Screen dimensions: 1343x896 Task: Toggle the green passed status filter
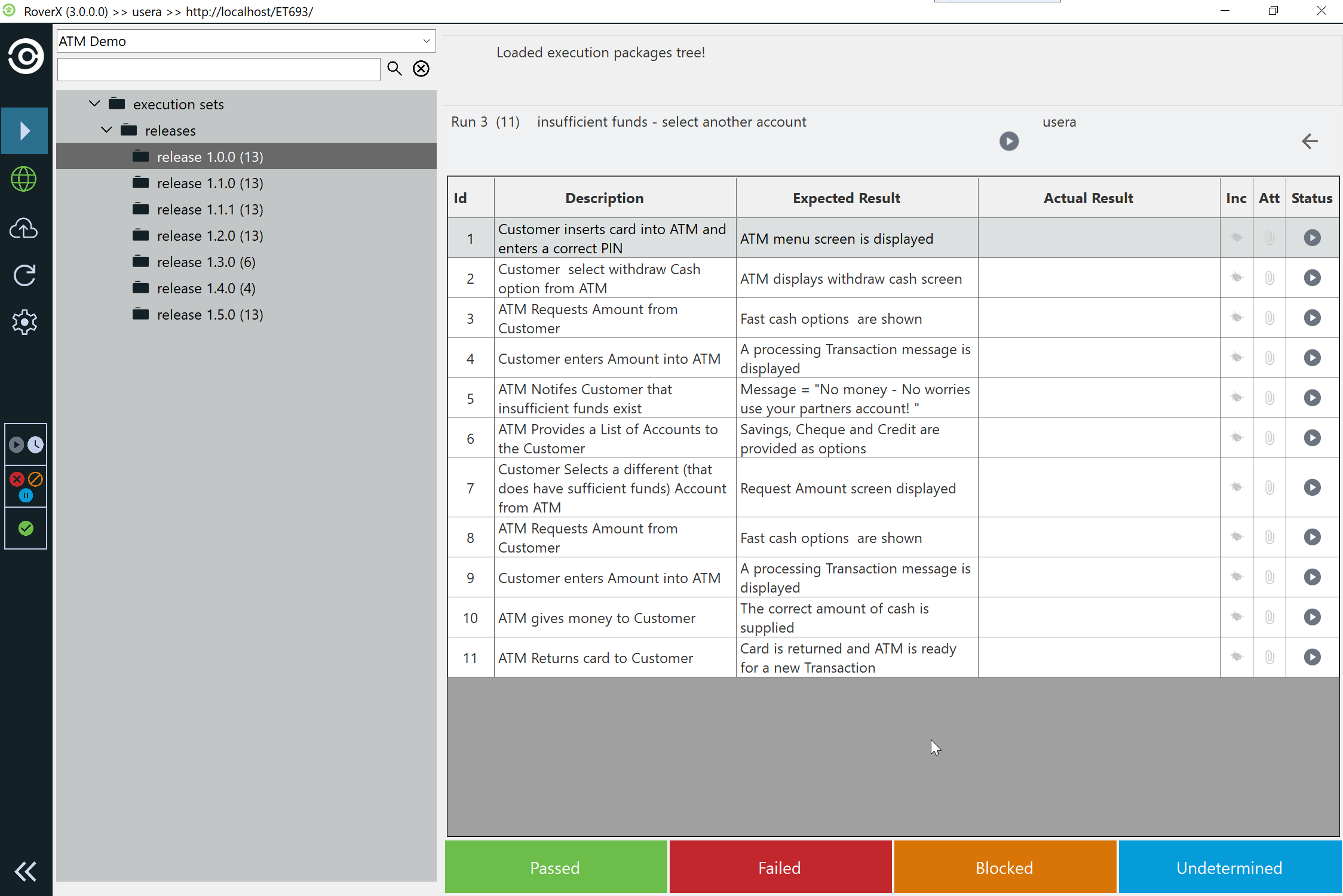26,528
